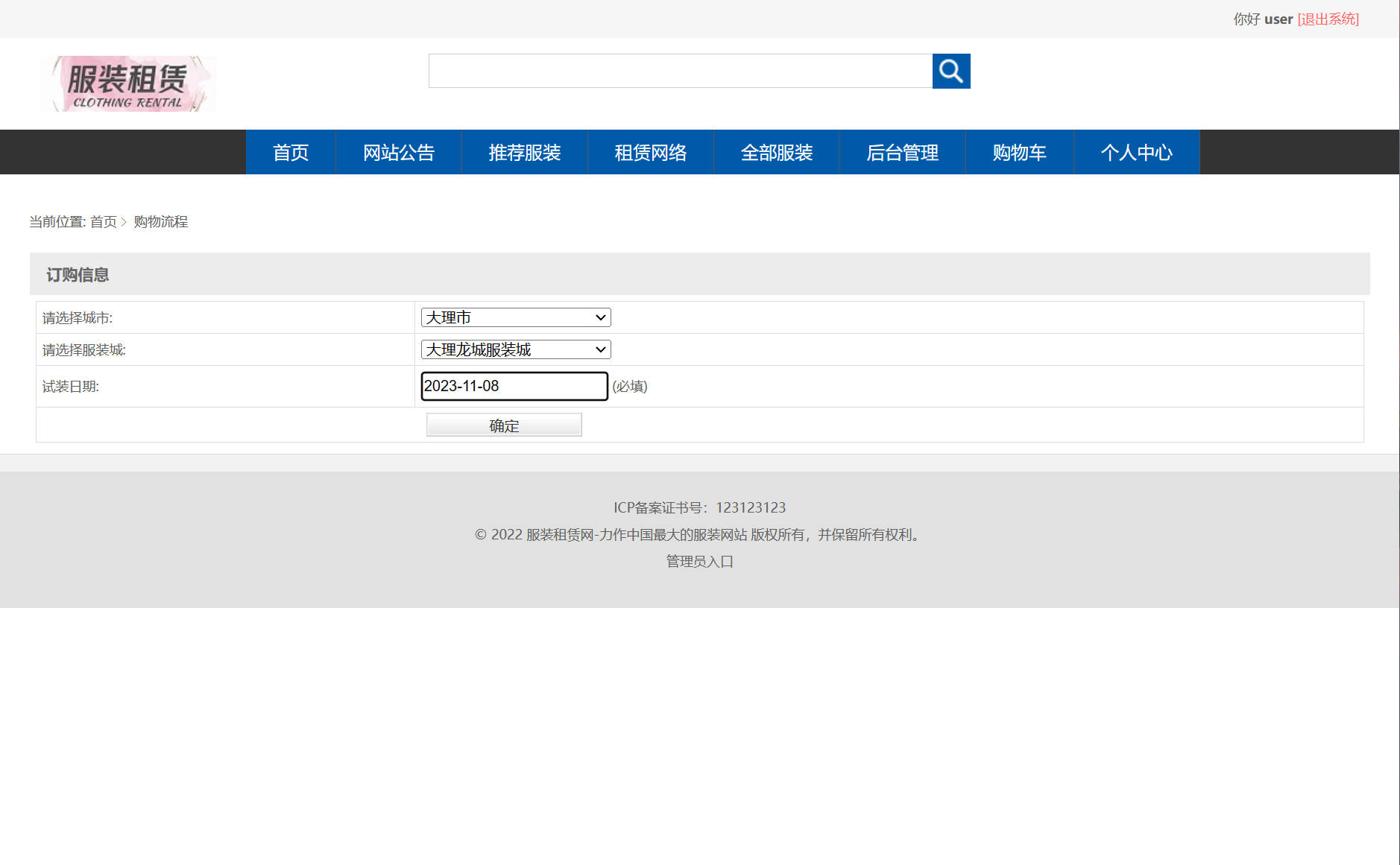Click the 服装租赁 logo image
Viewport: 1400px width, 865px height.
[x=127, y=83]
